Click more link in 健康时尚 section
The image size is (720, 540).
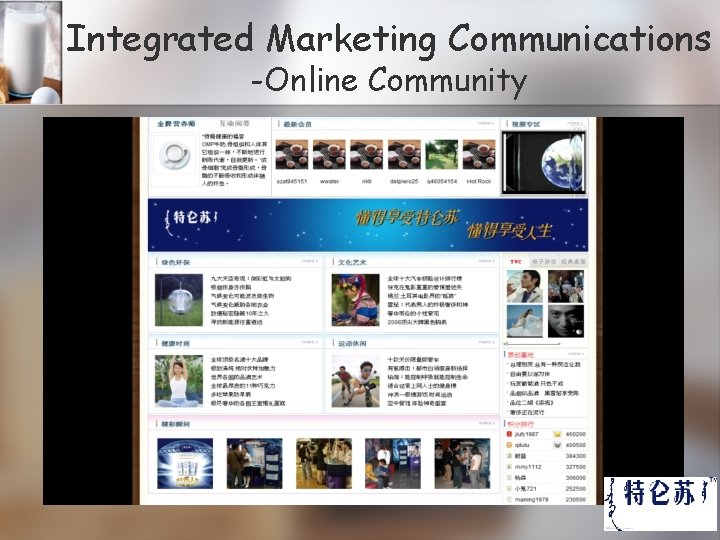310,342
